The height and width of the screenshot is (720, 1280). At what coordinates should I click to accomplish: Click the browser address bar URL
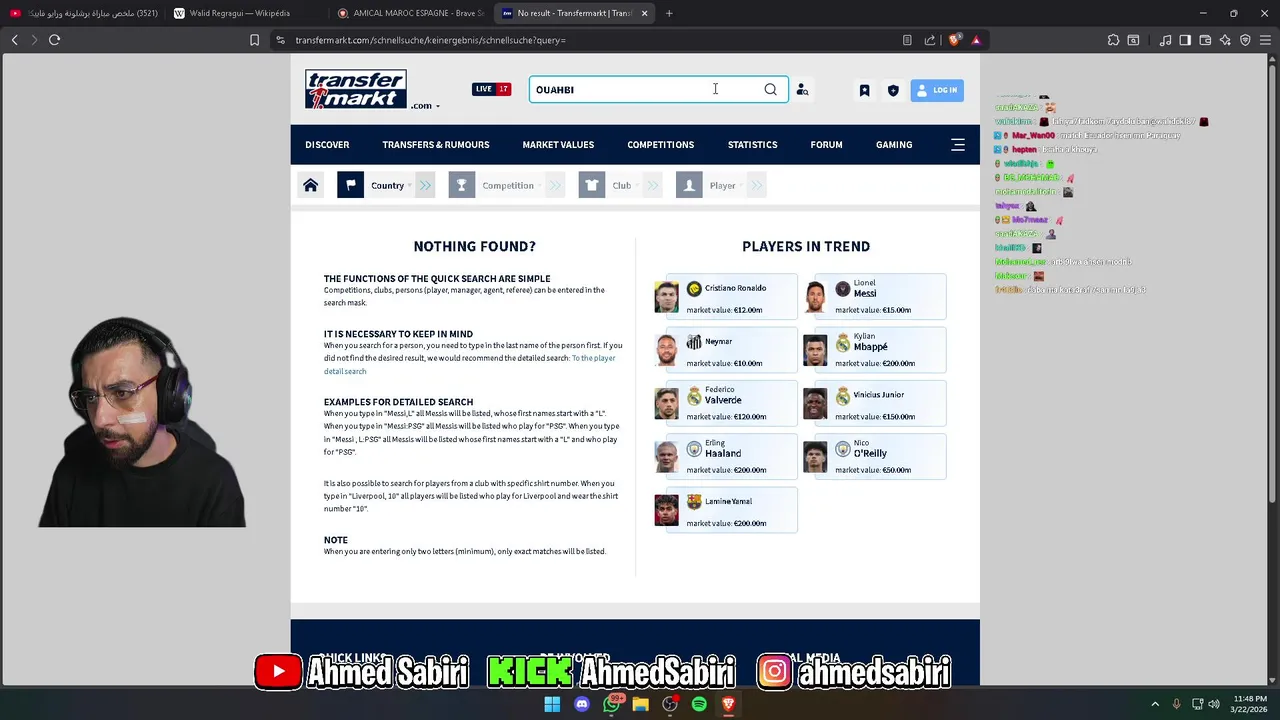[430, 40]
